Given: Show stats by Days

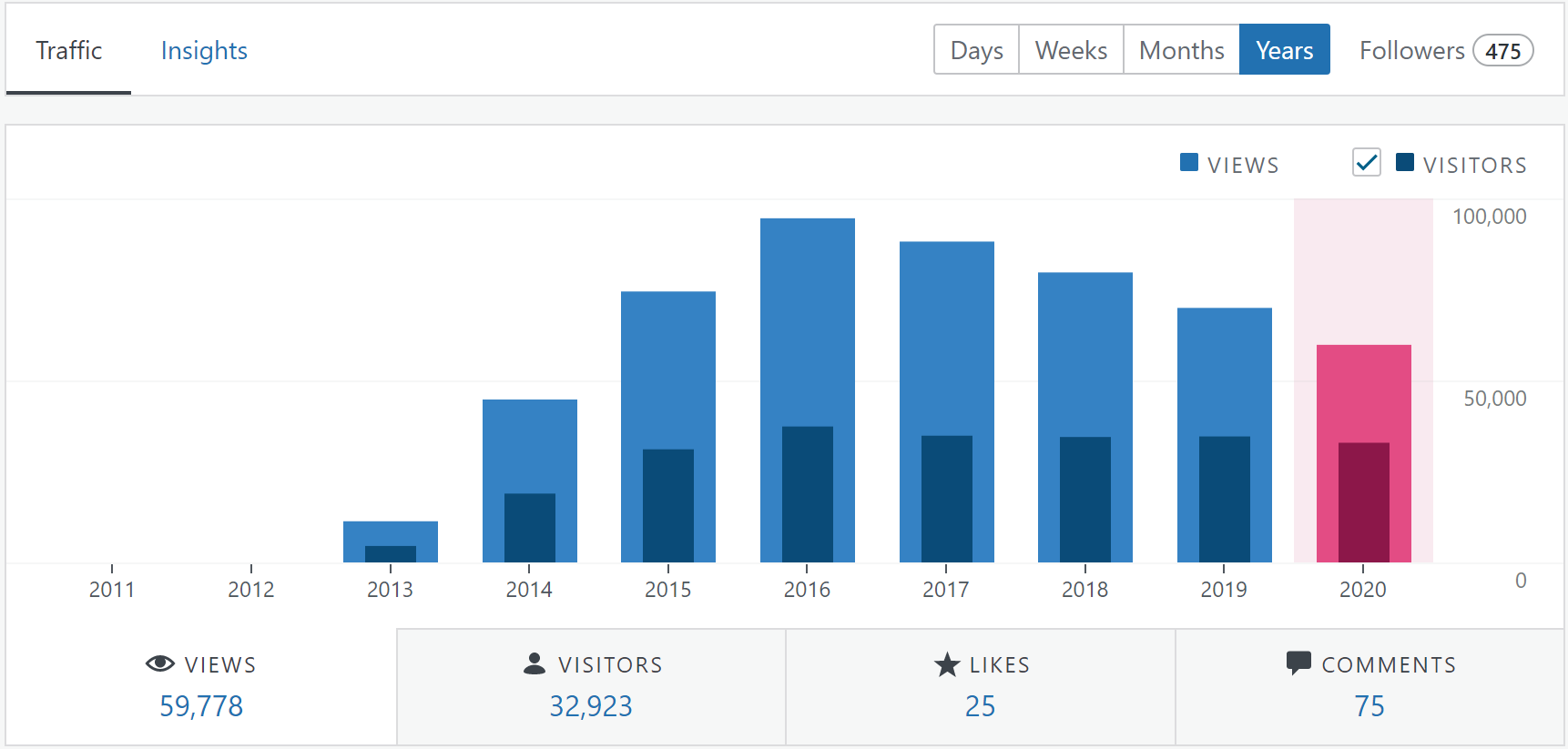Looking at the screenshot, I should (976, 50).
